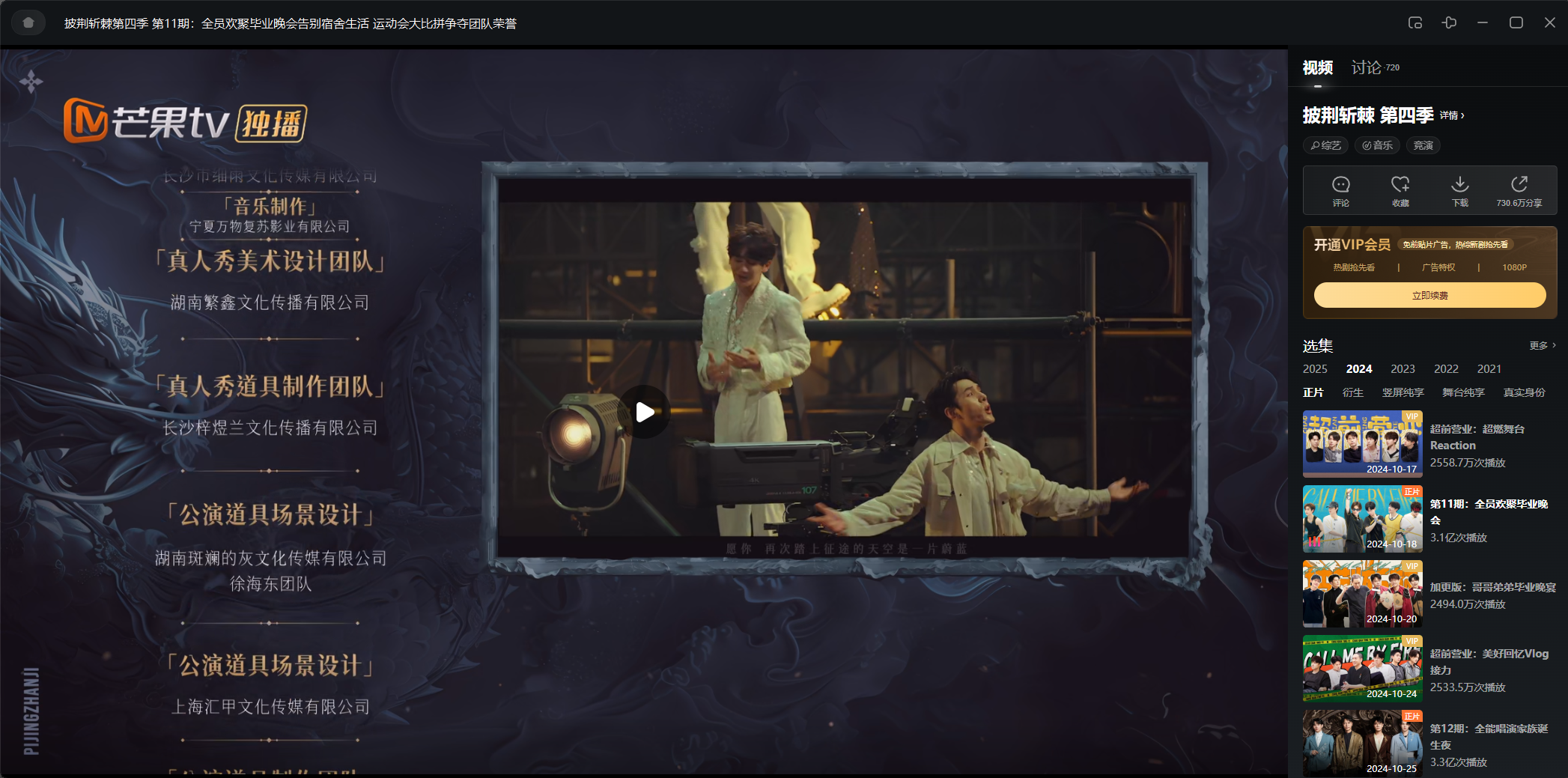
Task: Open the thumbnail dated 2024-10-18
Action: pyautogui.click(x=1363, y=519)
